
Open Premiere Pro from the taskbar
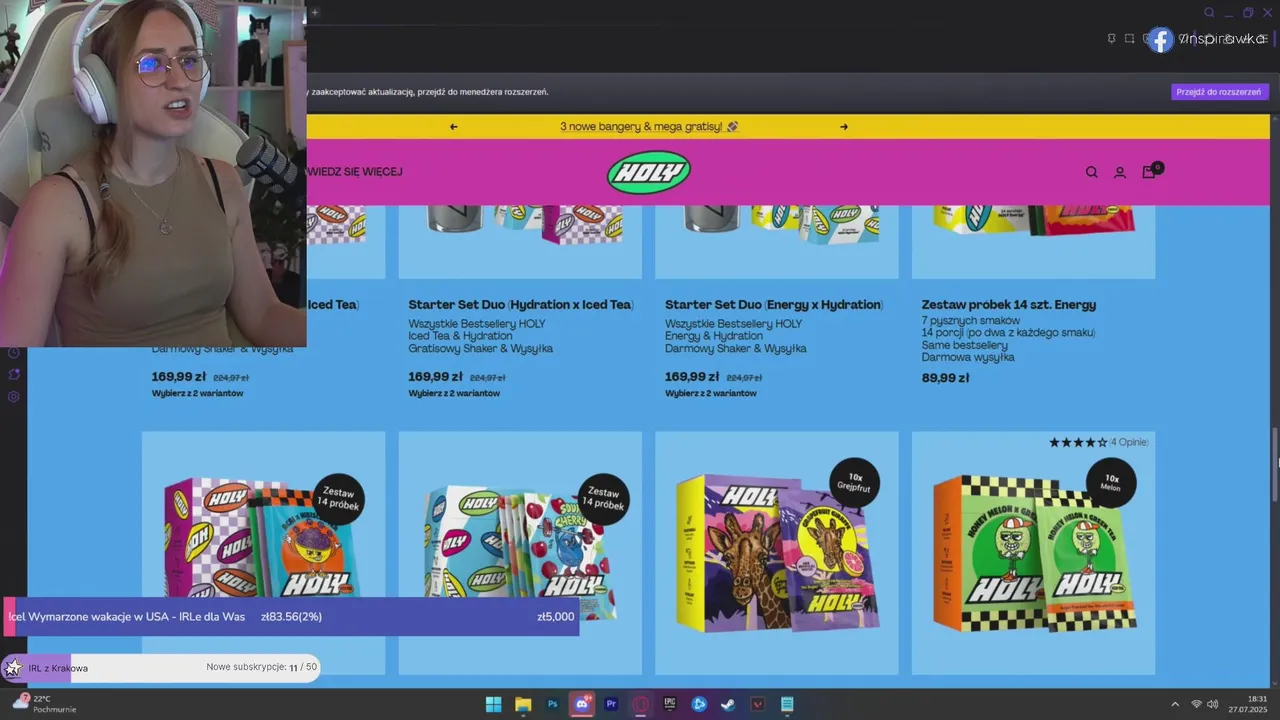tap(611, 704)
